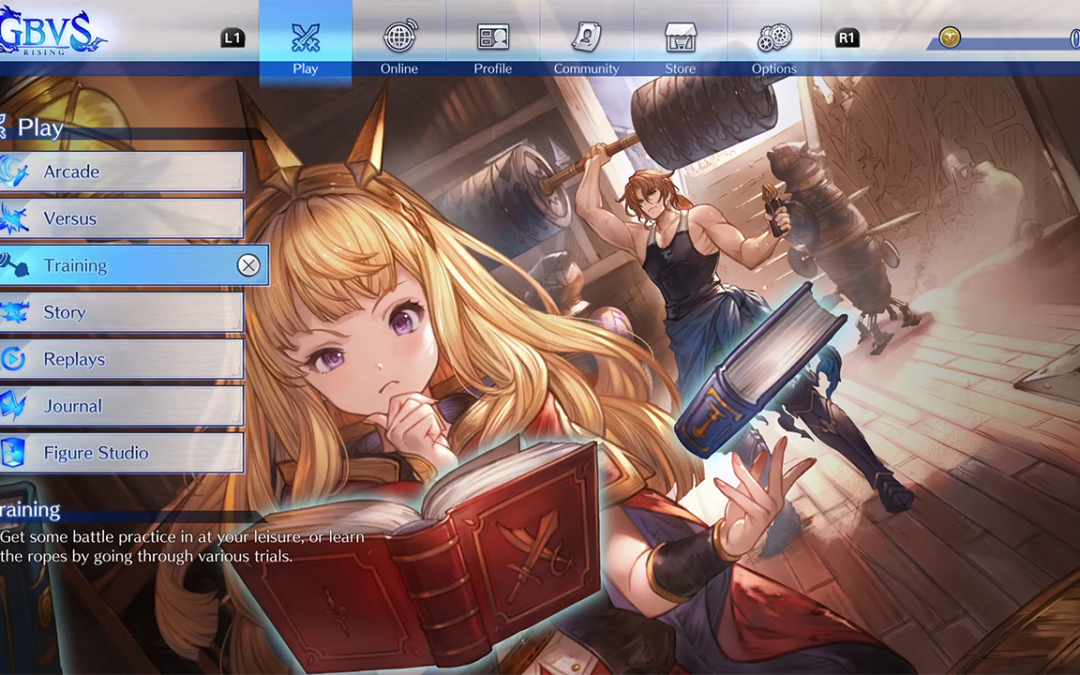
Task: Open the Options gears icon
Action: (x=774, y=38)
